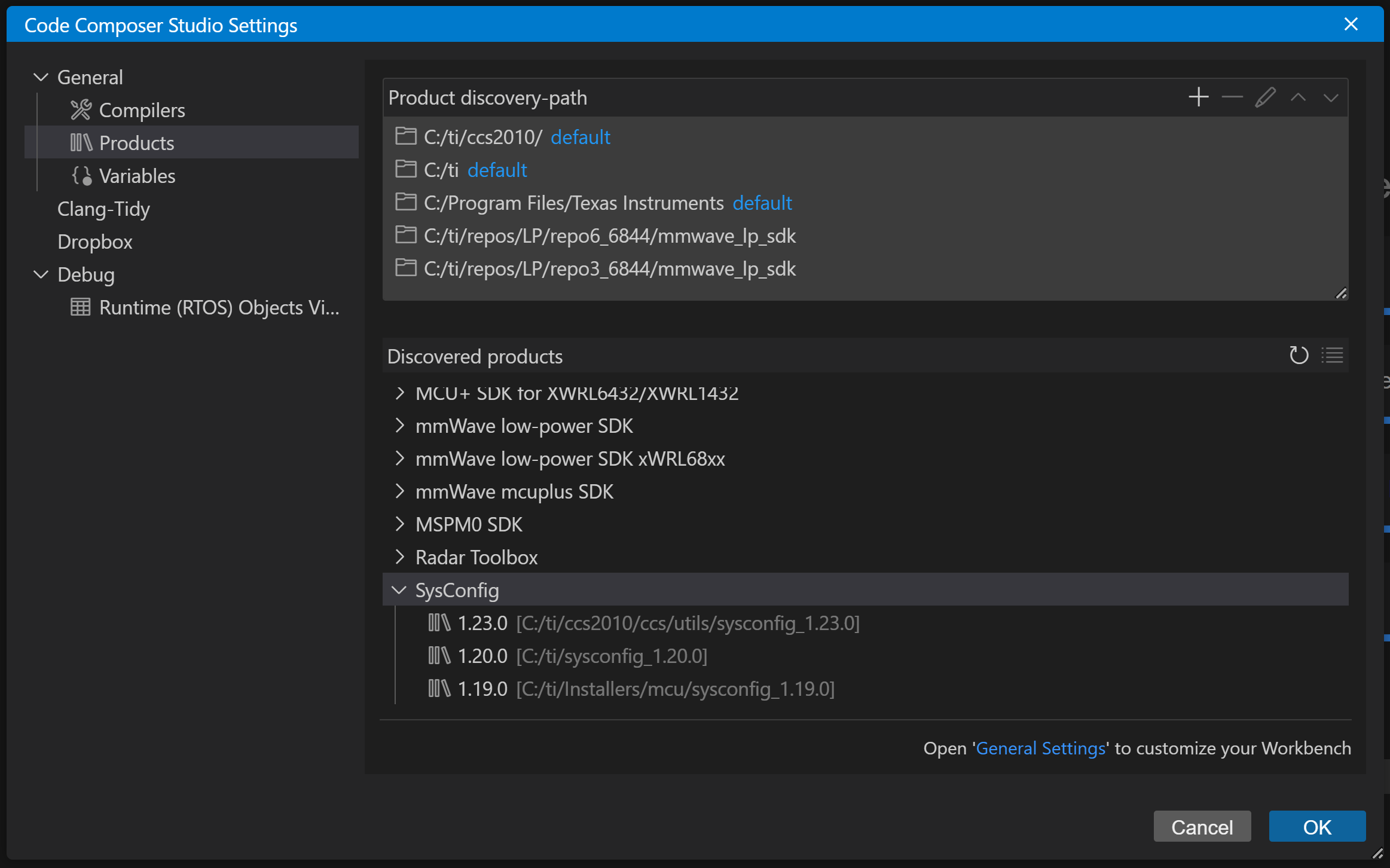
Task: Select the Clang-Tidy settings category
Action: pos(103,209)
